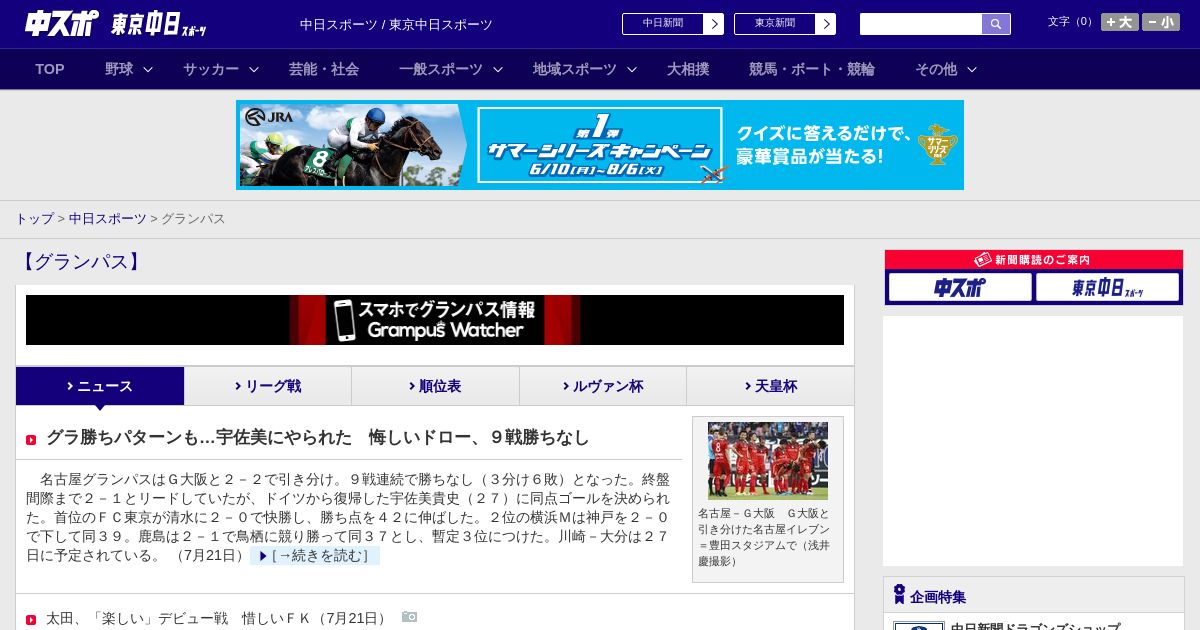
Task: Open the サッカー menu
Action: click(211, 69)
